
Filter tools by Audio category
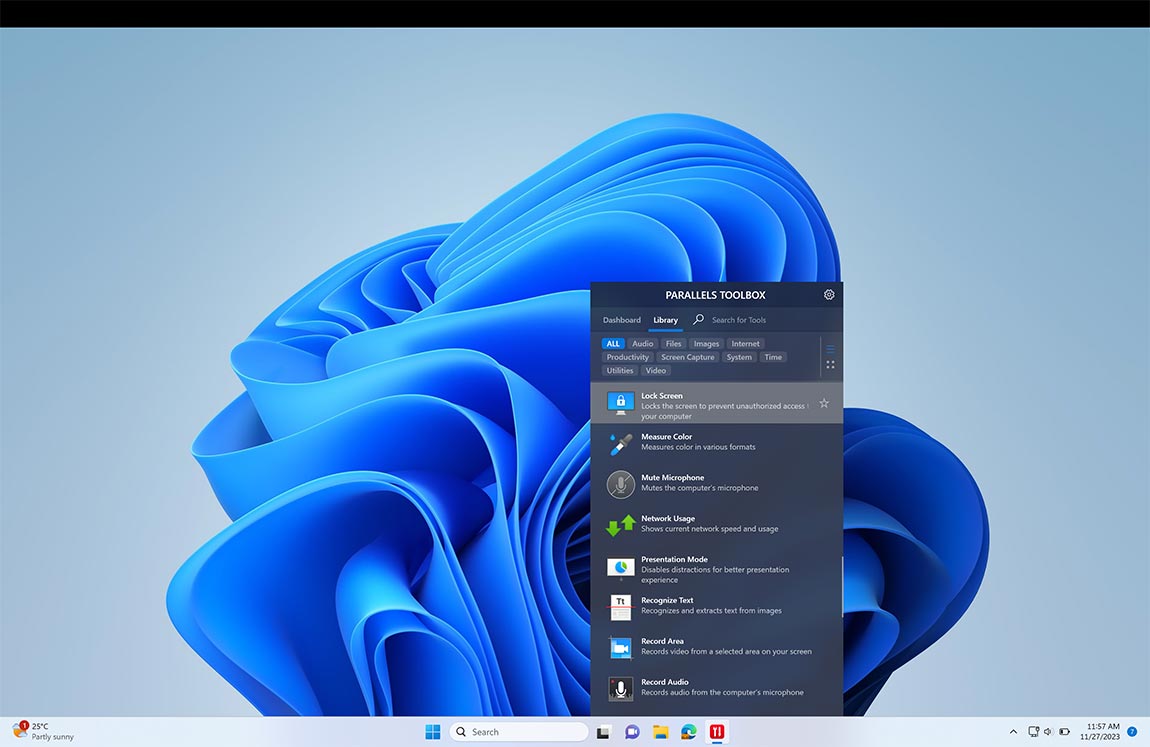click(643, 344)
